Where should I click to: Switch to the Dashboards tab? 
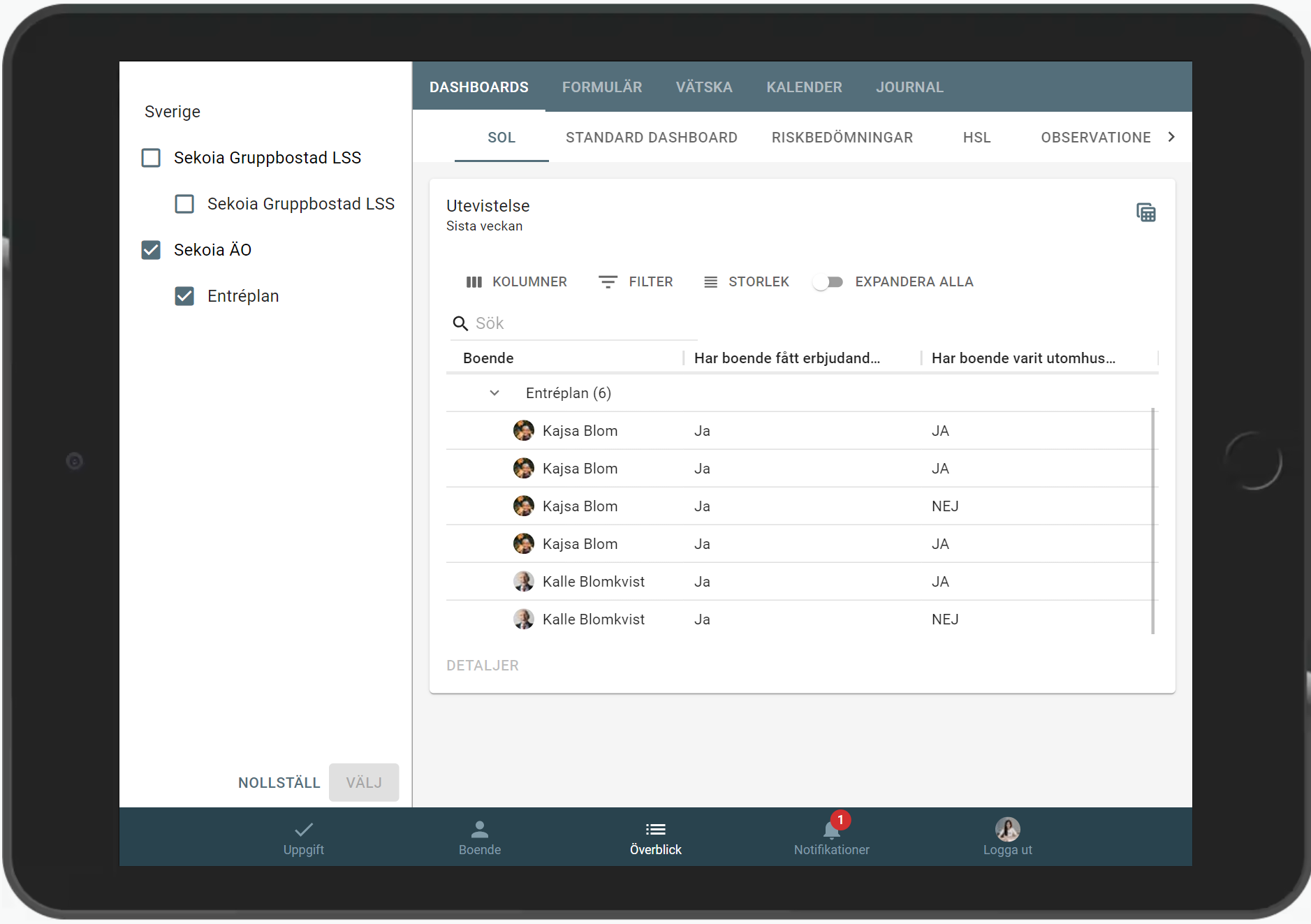tap(479, 87)
